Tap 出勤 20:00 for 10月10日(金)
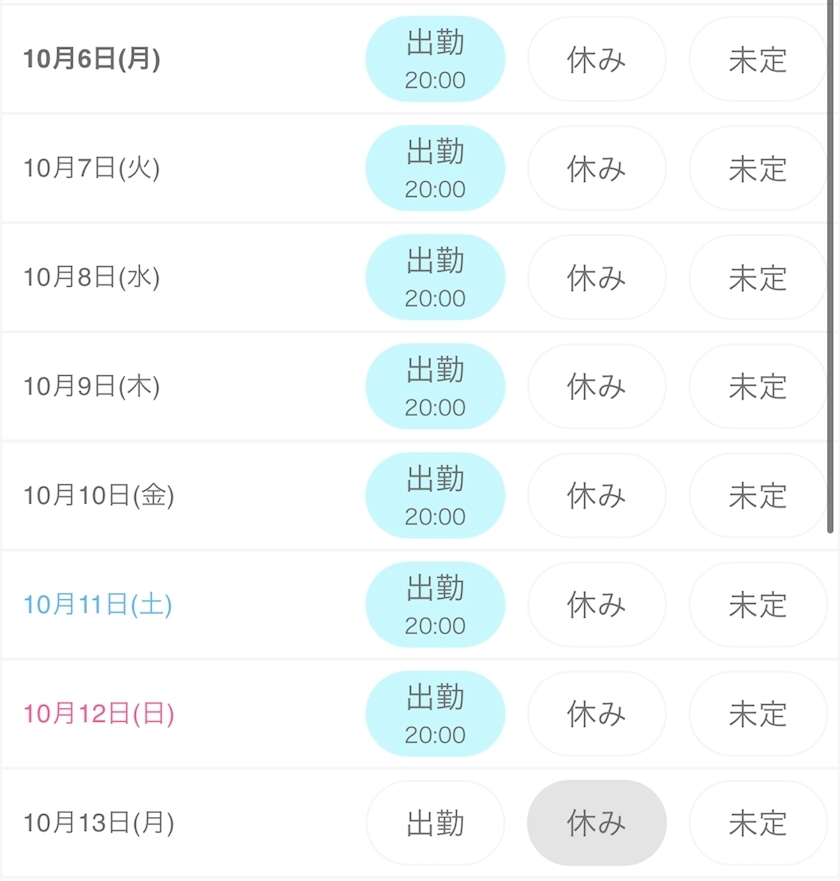The height and width of the screenshot is (881, 840). [x=435, y=495]
